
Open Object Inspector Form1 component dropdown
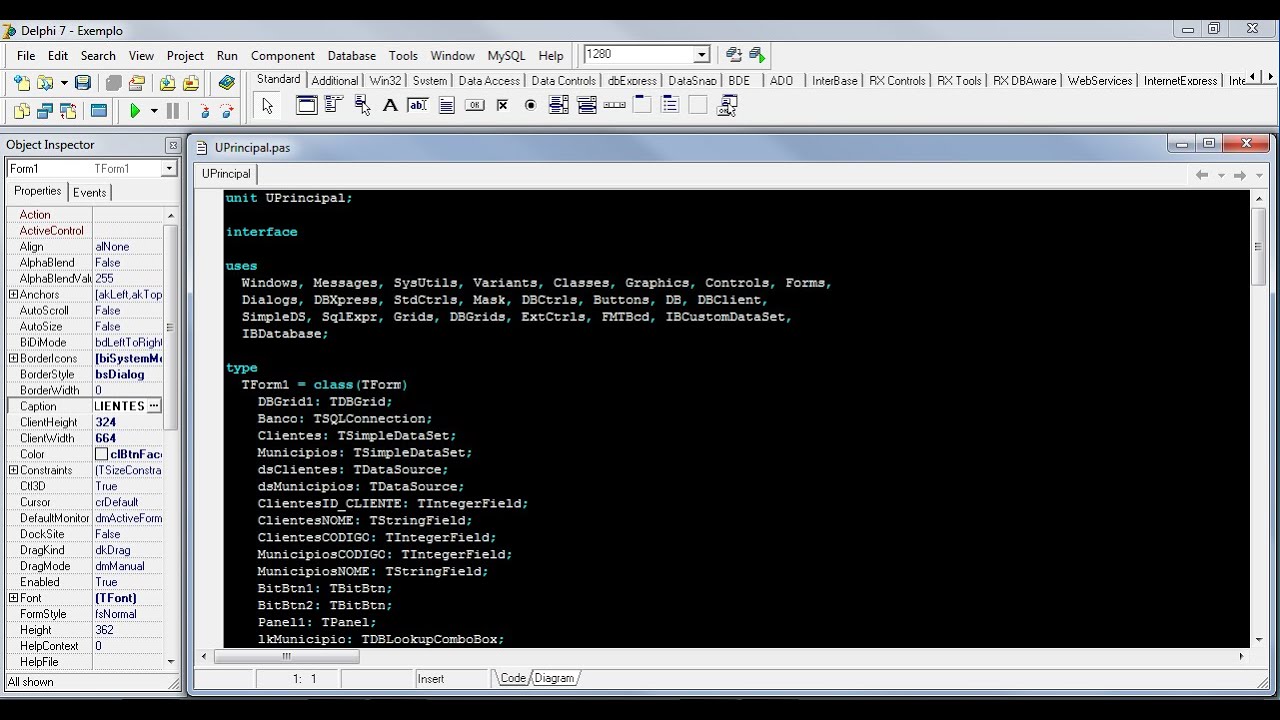click(169, 169)
